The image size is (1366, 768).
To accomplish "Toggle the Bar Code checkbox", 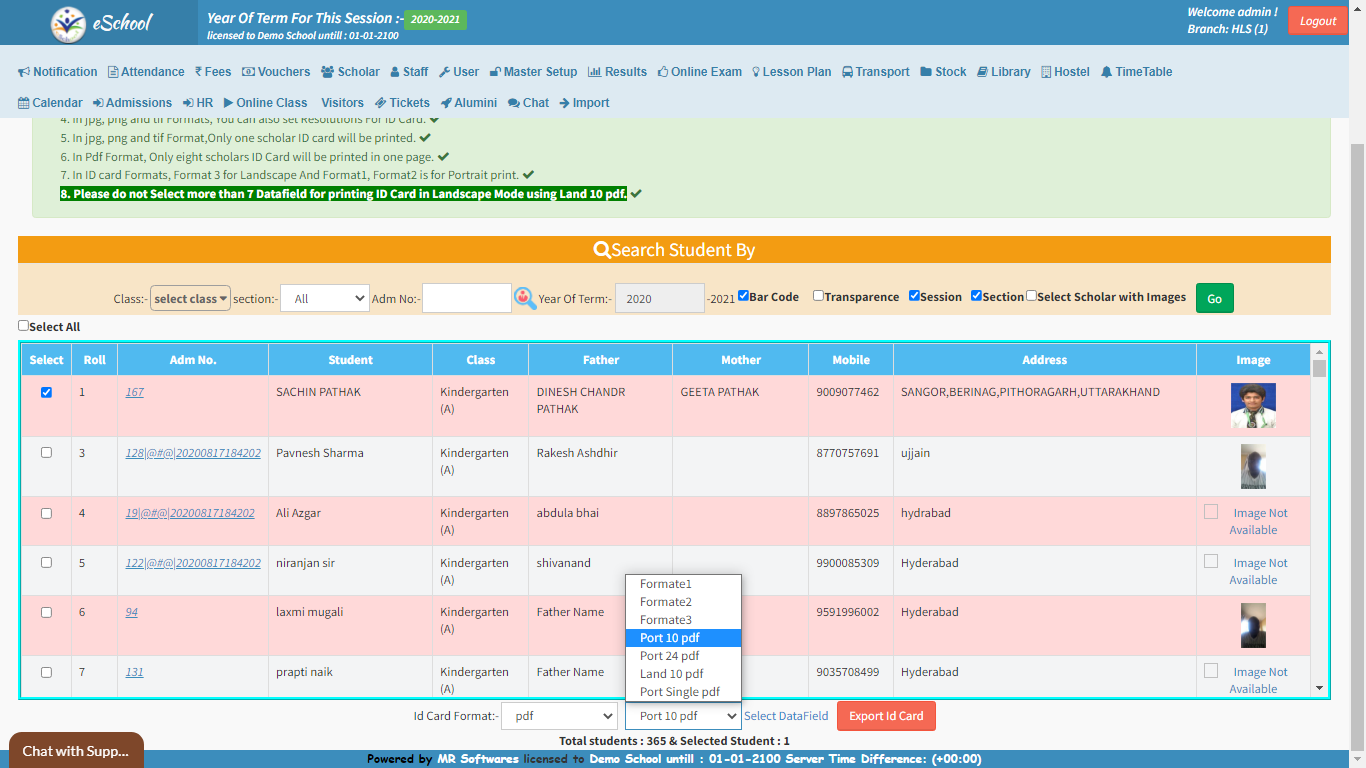I will click(x=743, y=296).
